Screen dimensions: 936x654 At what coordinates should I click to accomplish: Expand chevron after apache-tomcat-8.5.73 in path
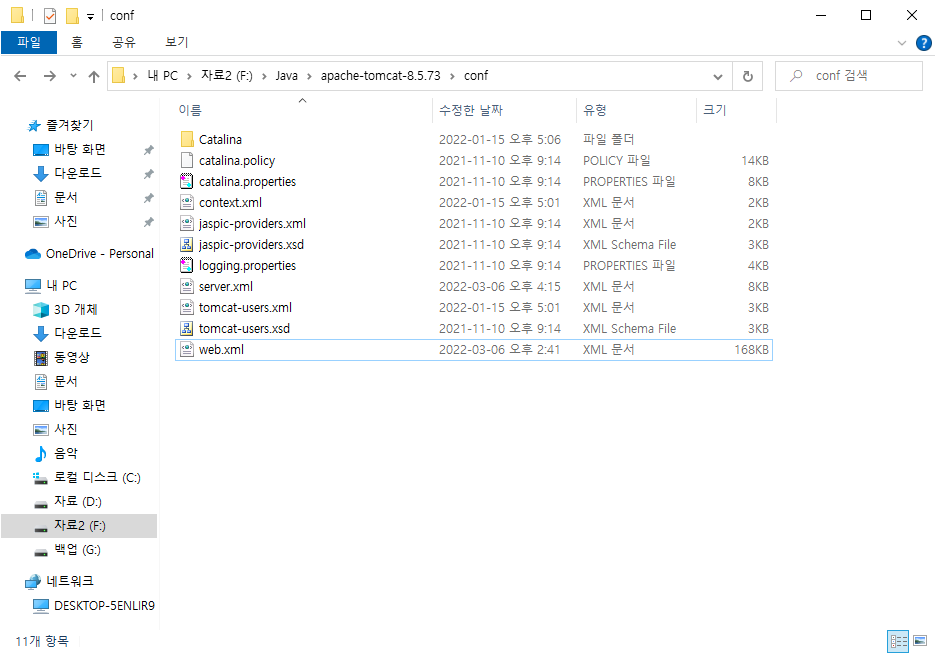(x=452, y=76)
